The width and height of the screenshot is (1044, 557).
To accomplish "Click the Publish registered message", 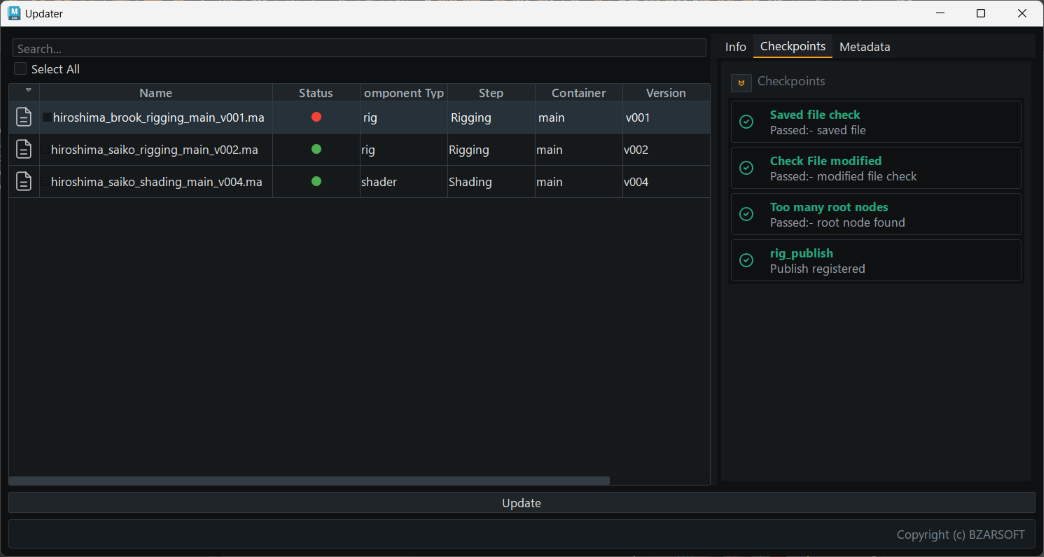I will [x=818, y=269].
